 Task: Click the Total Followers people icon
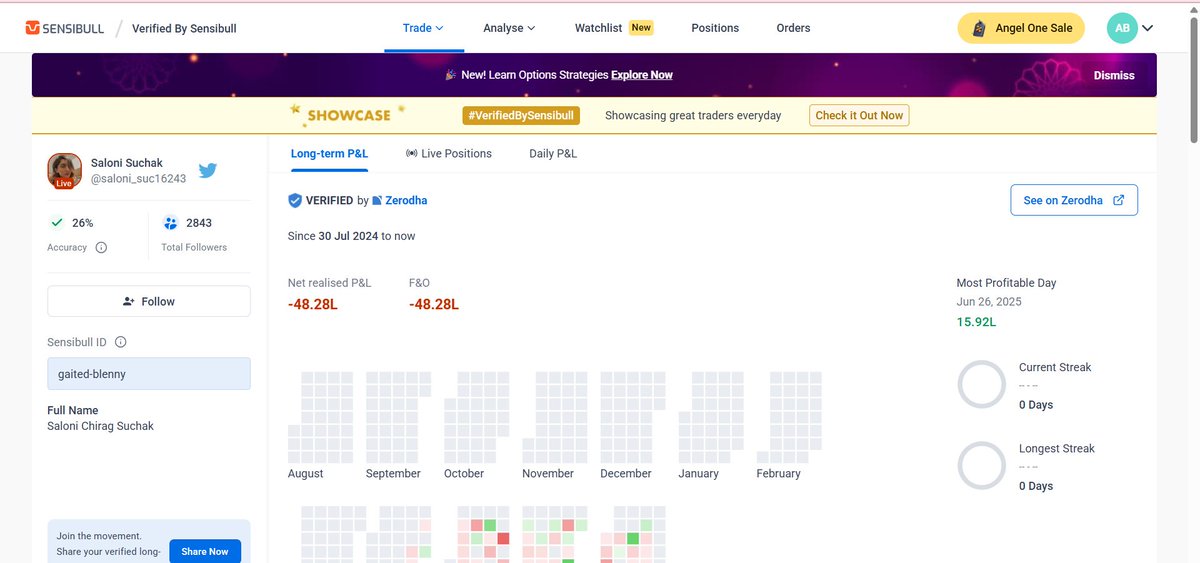point(170,223)
